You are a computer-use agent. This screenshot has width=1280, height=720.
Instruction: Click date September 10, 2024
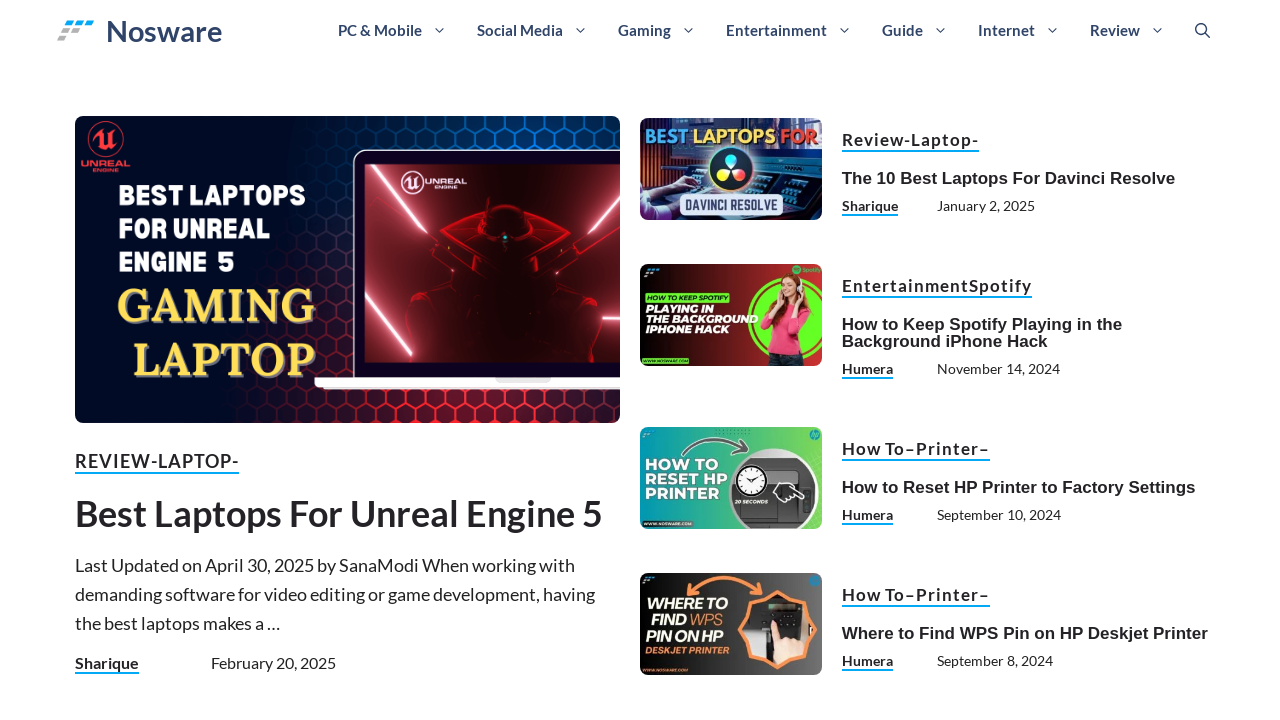999,515
